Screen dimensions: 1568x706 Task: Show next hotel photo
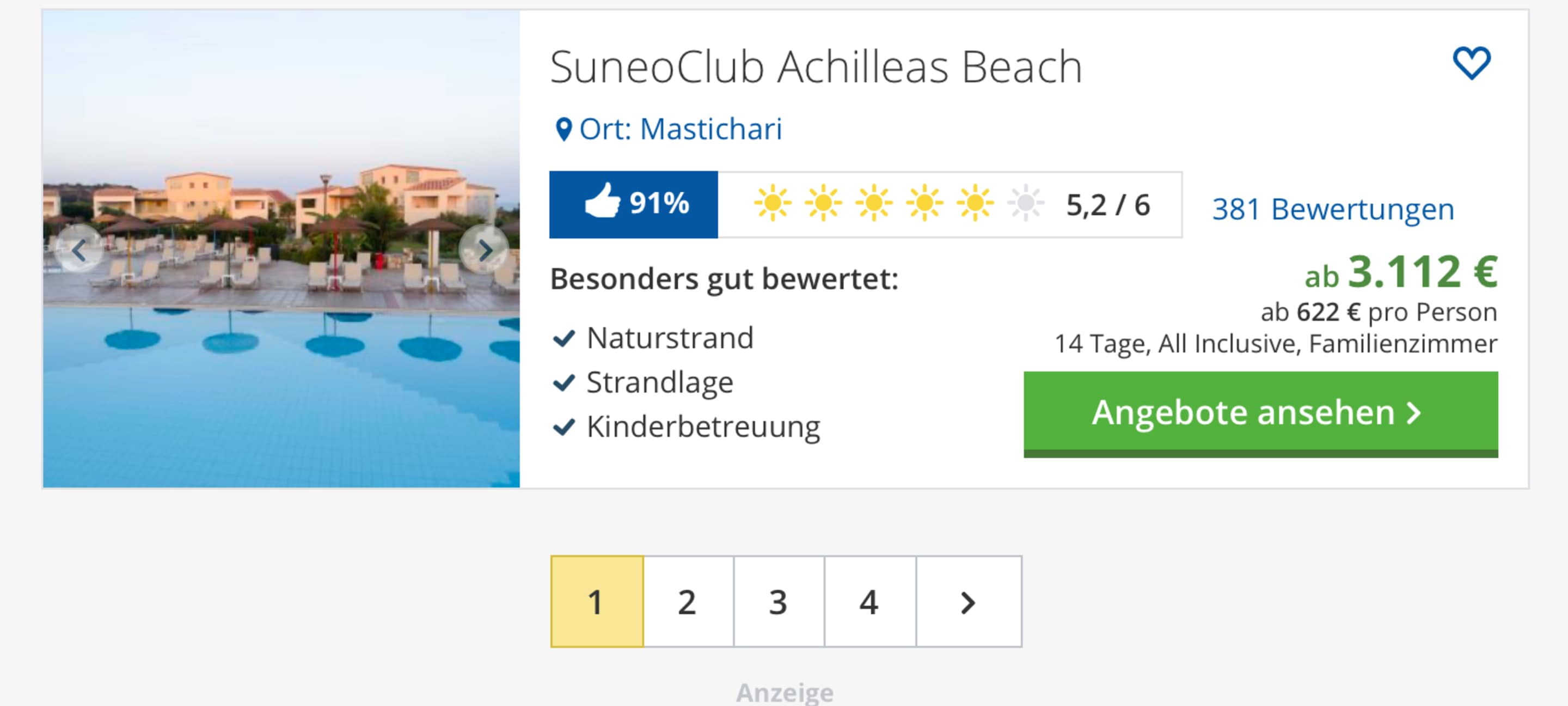point(485,249)
